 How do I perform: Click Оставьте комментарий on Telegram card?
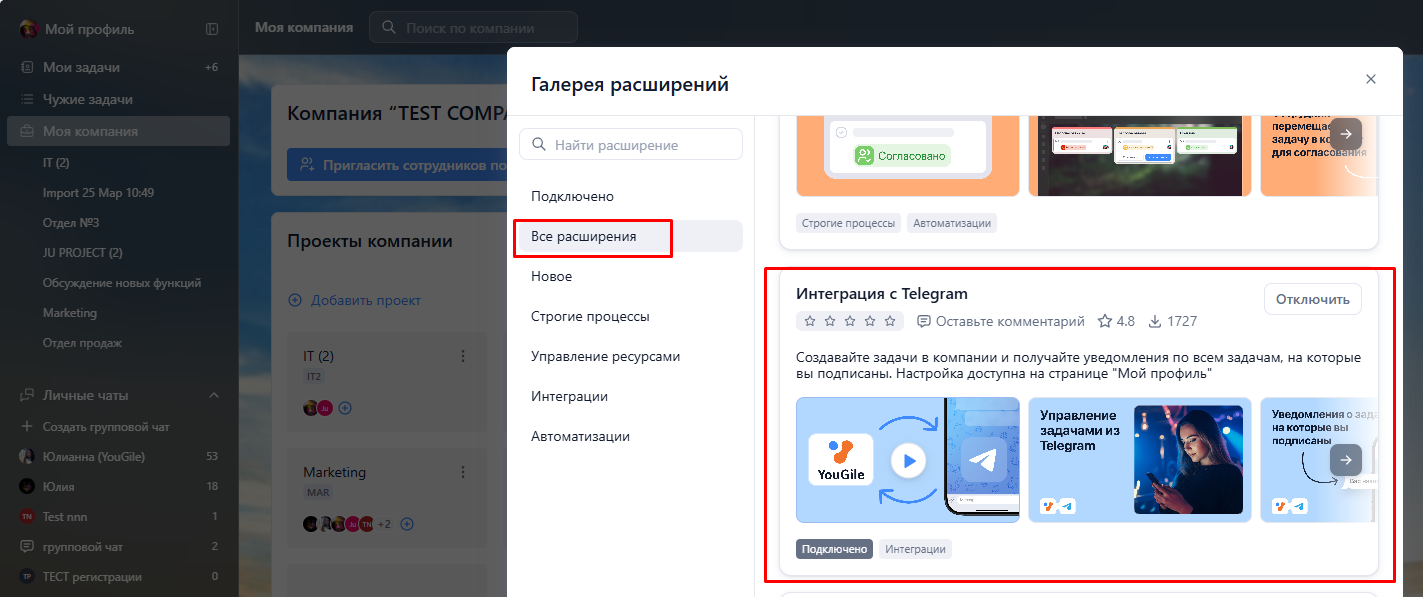1001,321
